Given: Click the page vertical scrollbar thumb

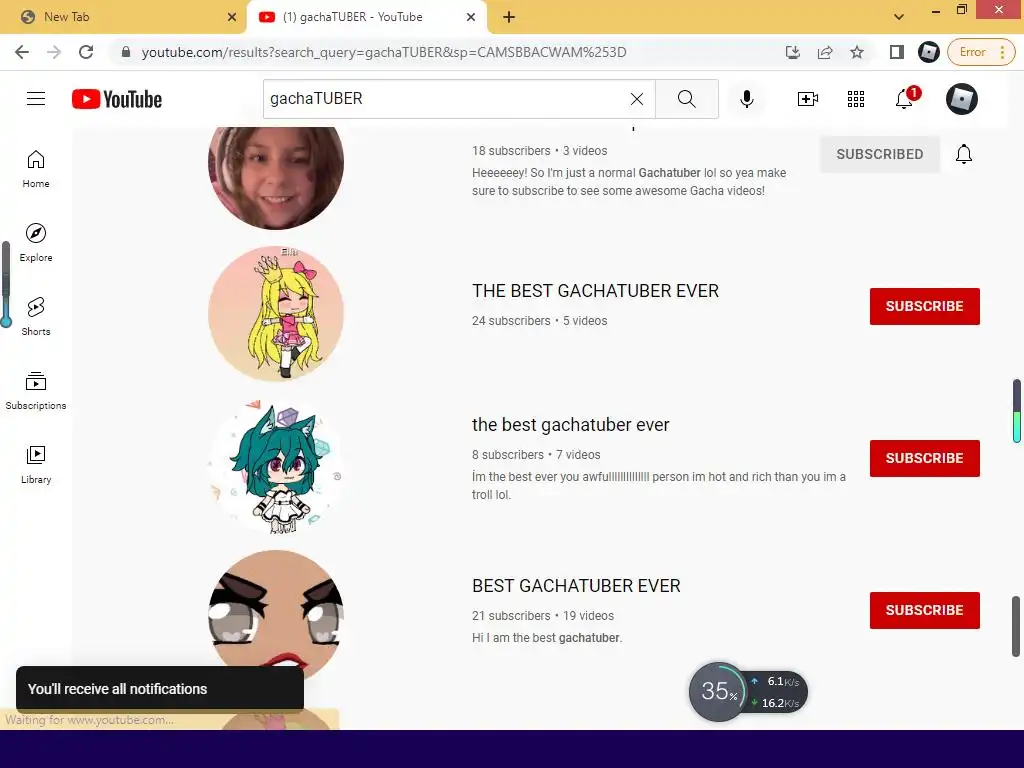Looking at the screenshot, I should pyautogui.click(x=1016, y=626).
